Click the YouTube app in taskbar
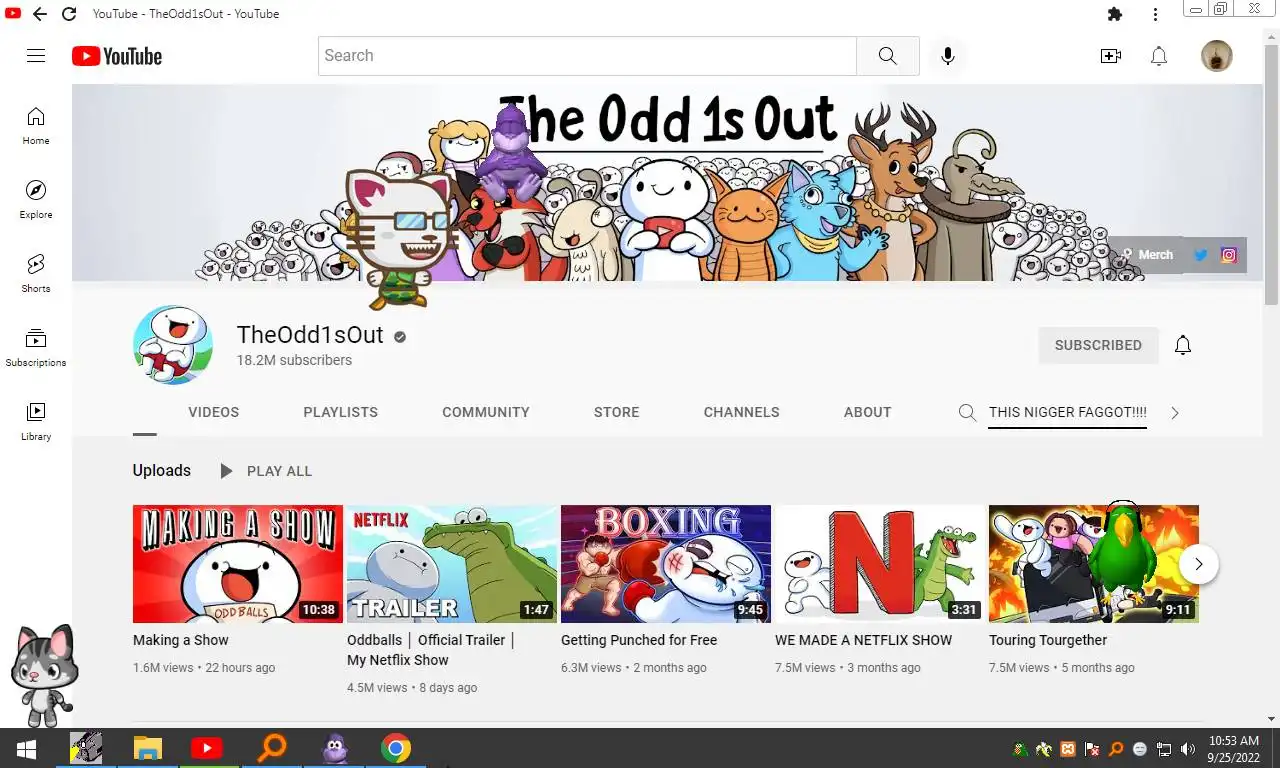Screen dimensions: 1280x768 click(207, 748)
